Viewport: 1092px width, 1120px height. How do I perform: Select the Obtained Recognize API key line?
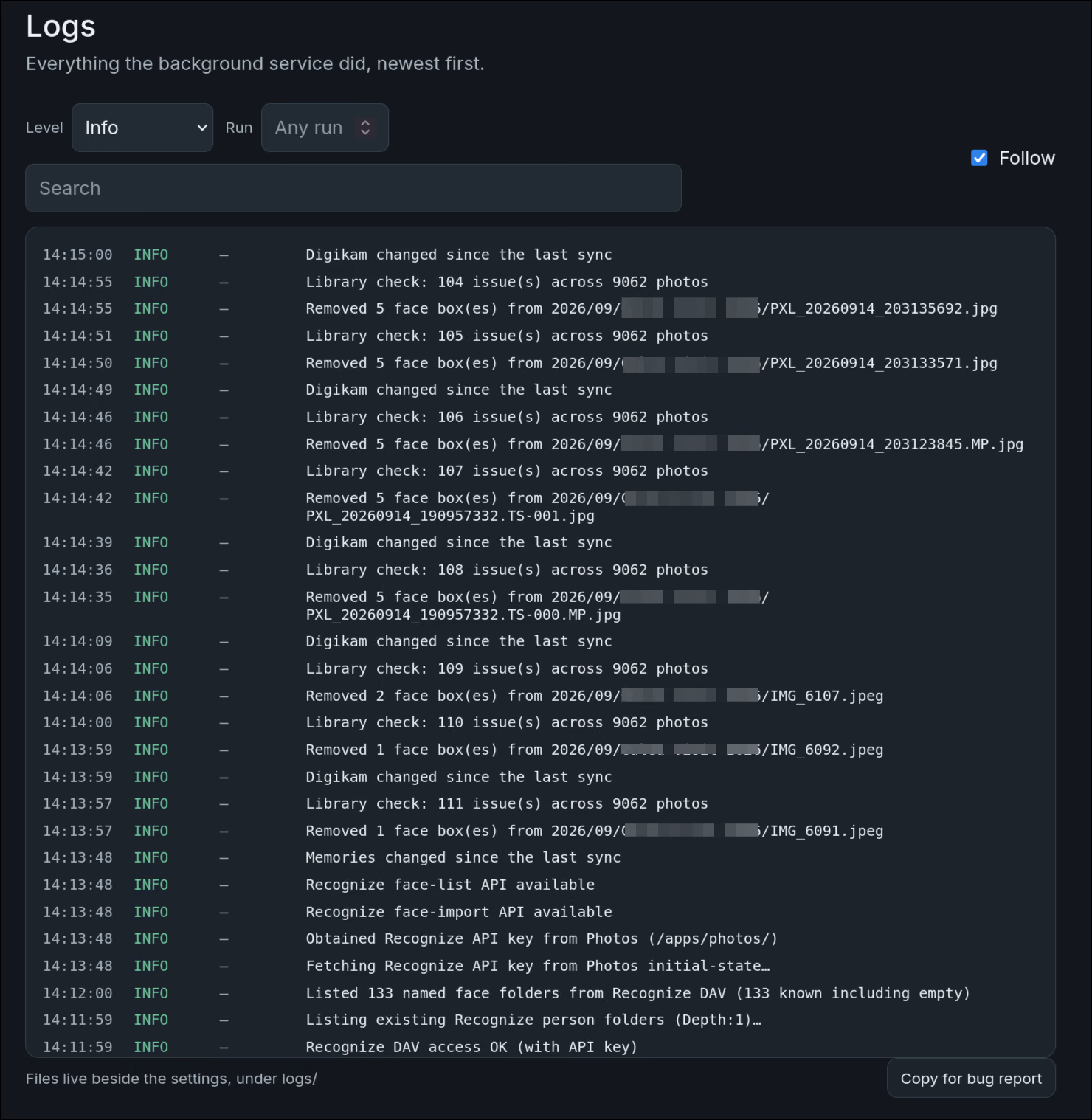(540, 938)
